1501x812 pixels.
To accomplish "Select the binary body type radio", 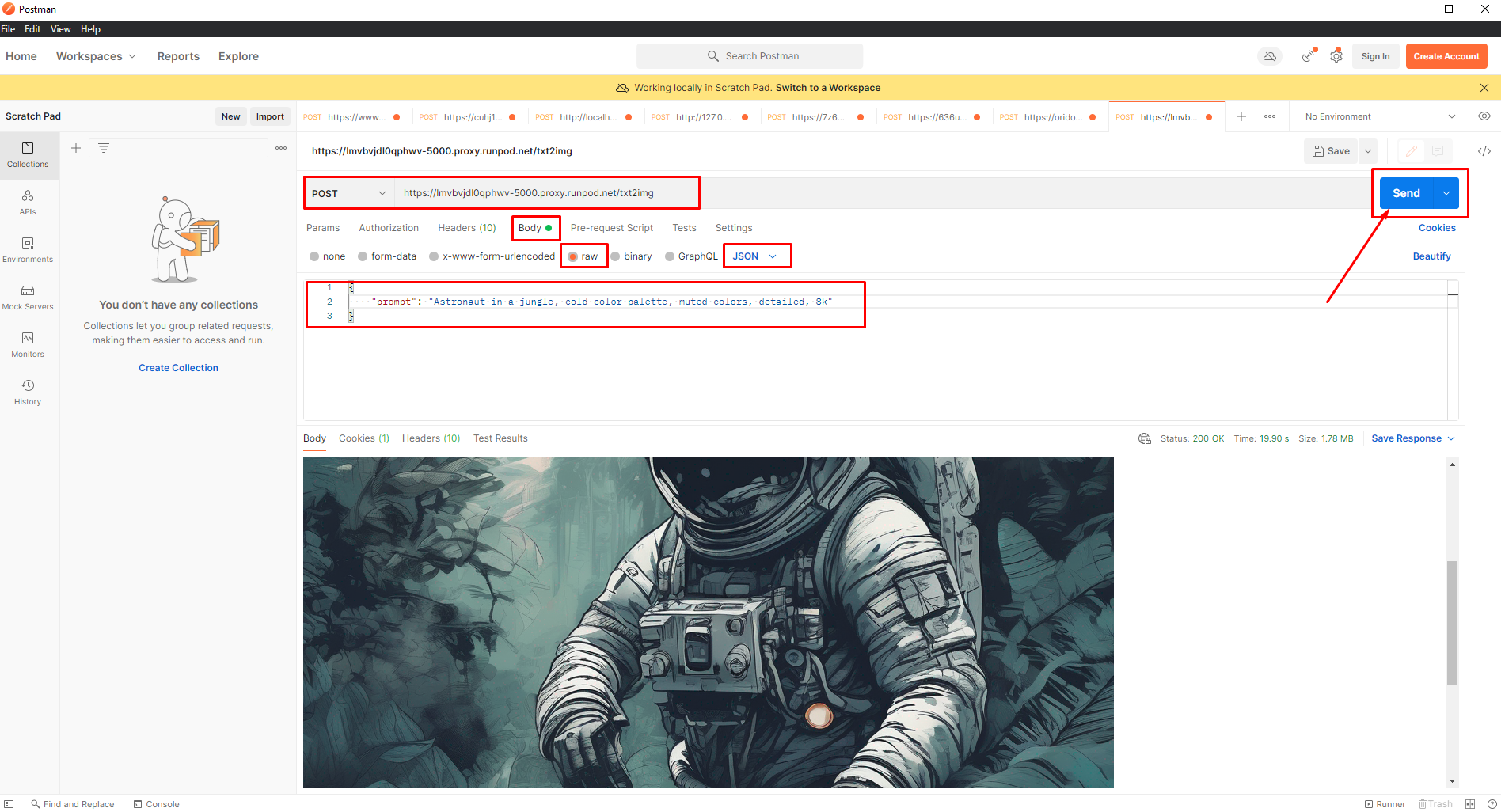I will (x=615, y=256).
